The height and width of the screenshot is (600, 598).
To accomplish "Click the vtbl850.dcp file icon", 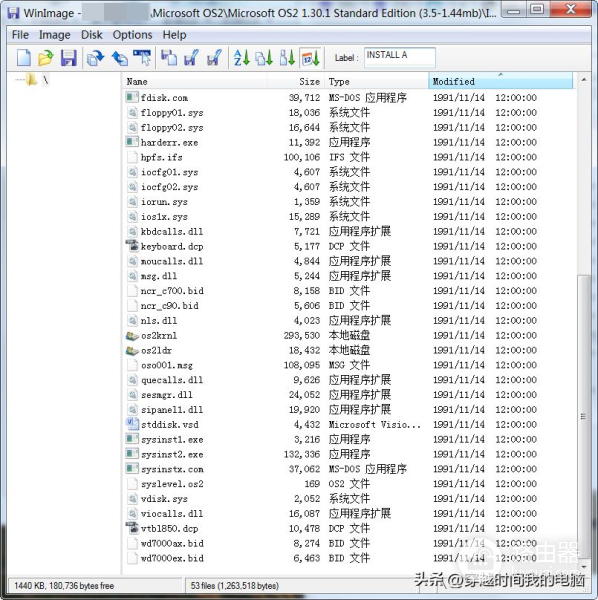I will click(x=132, y=528).
